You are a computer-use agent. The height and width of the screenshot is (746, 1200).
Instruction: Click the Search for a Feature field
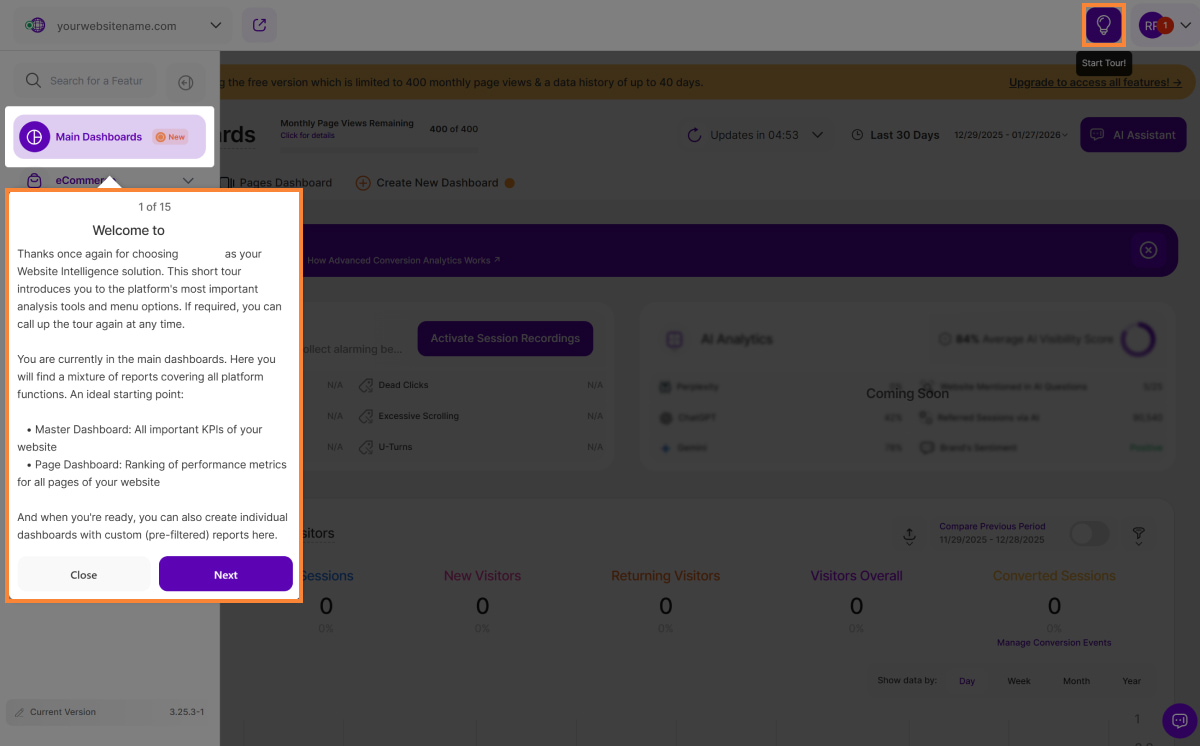96,81
